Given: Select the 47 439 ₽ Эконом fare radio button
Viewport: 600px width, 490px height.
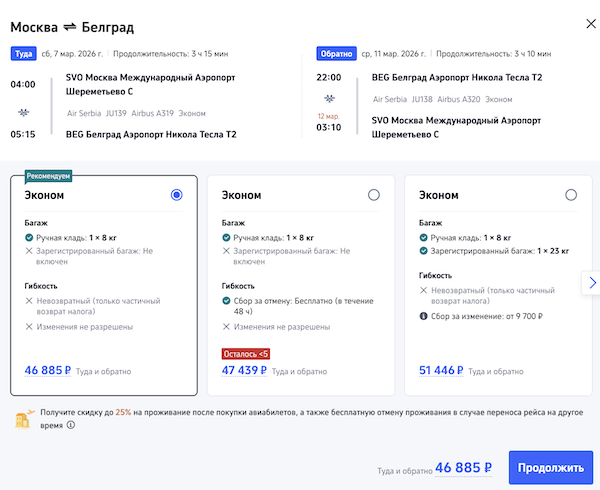Looking at the screenshot, I should 374,195.
